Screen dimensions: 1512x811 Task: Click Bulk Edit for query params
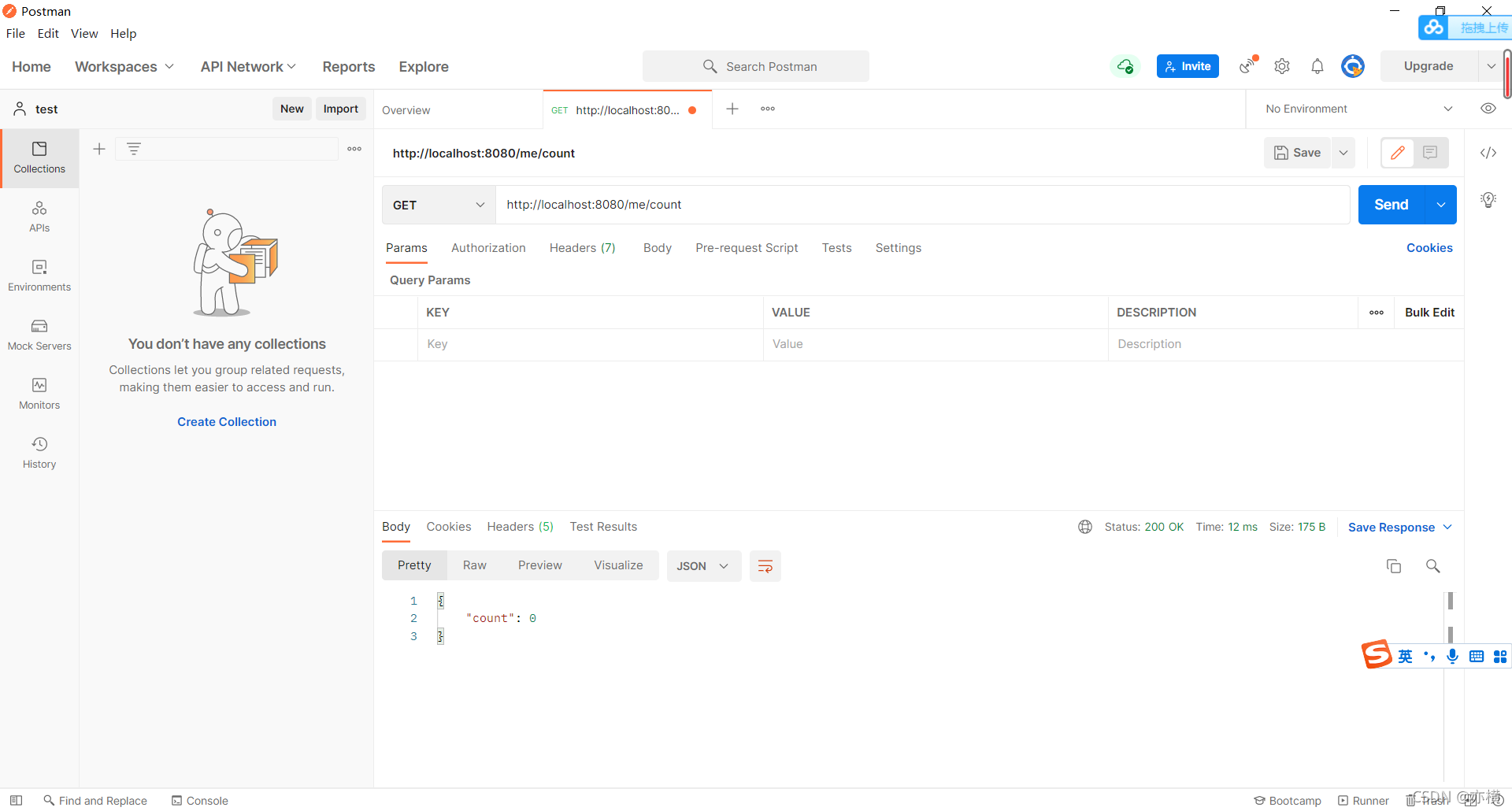pyautogui.click(x=1429, y=313)
